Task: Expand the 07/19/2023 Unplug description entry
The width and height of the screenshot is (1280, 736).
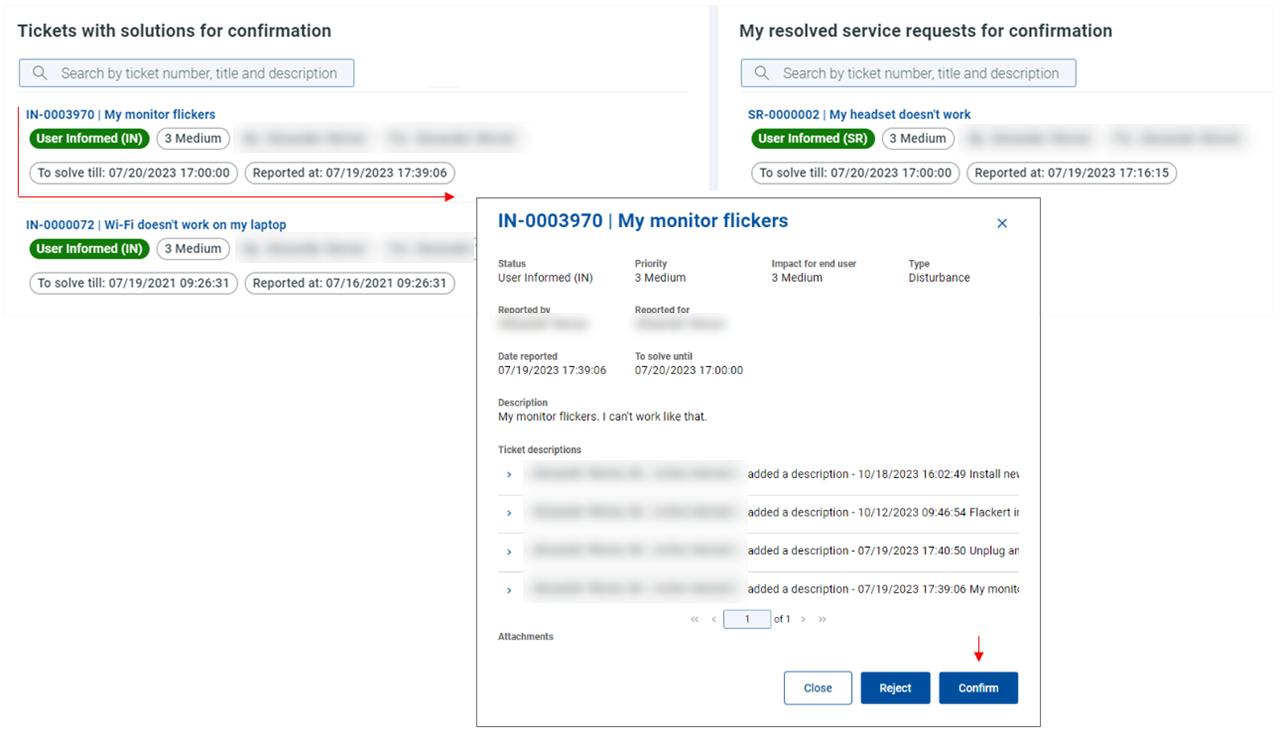Action: (510, 550)
